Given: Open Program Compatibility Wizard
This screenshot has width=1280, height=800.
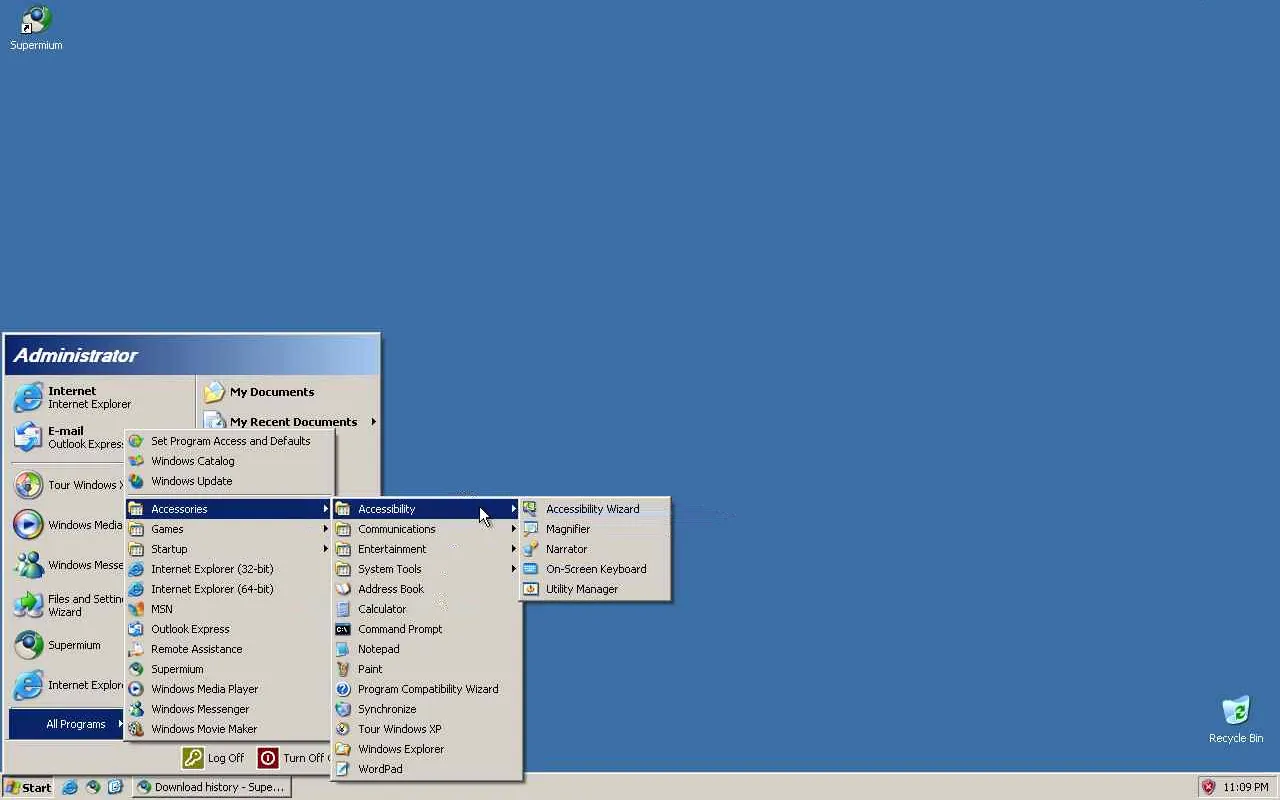Looking at the screenshot, I should click(427, 689).
